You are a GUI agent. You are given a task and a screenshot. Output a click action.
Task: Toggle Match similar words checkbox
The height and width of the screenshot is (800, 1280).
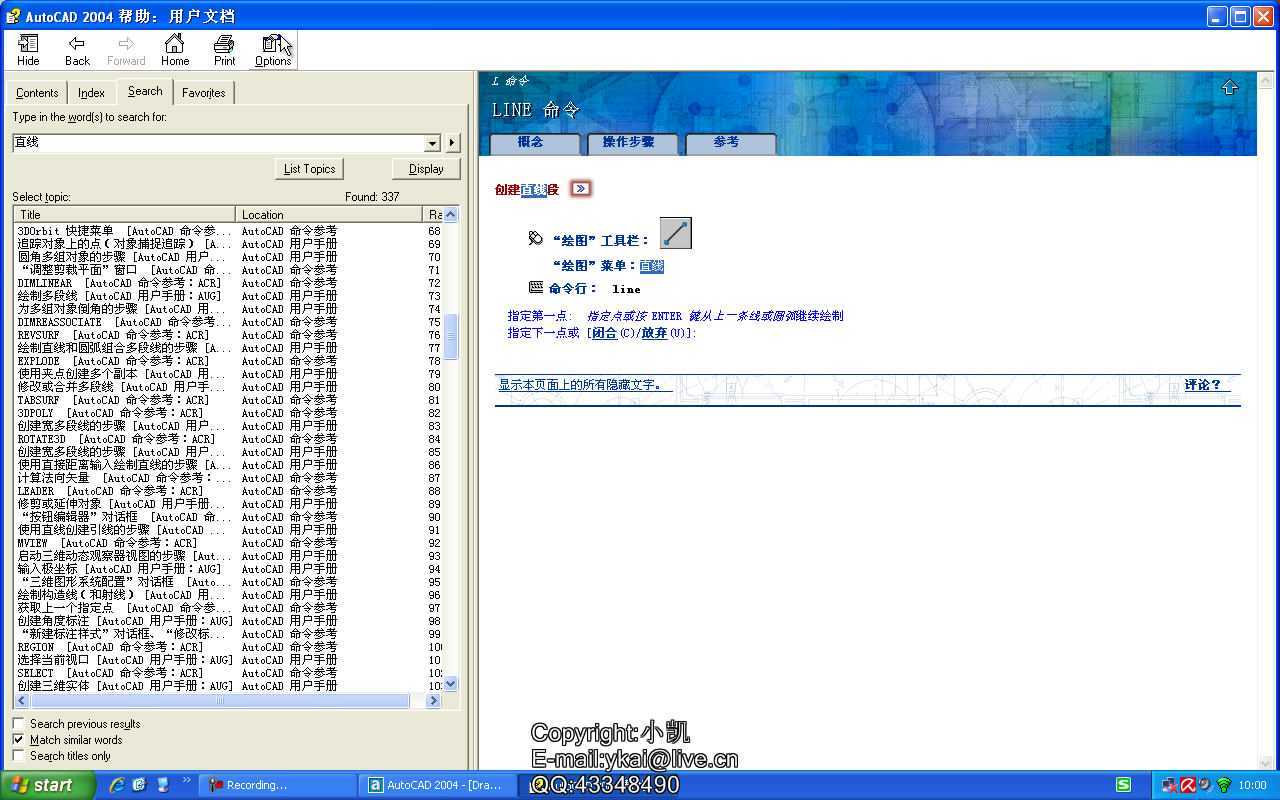[x=19, y=740]
